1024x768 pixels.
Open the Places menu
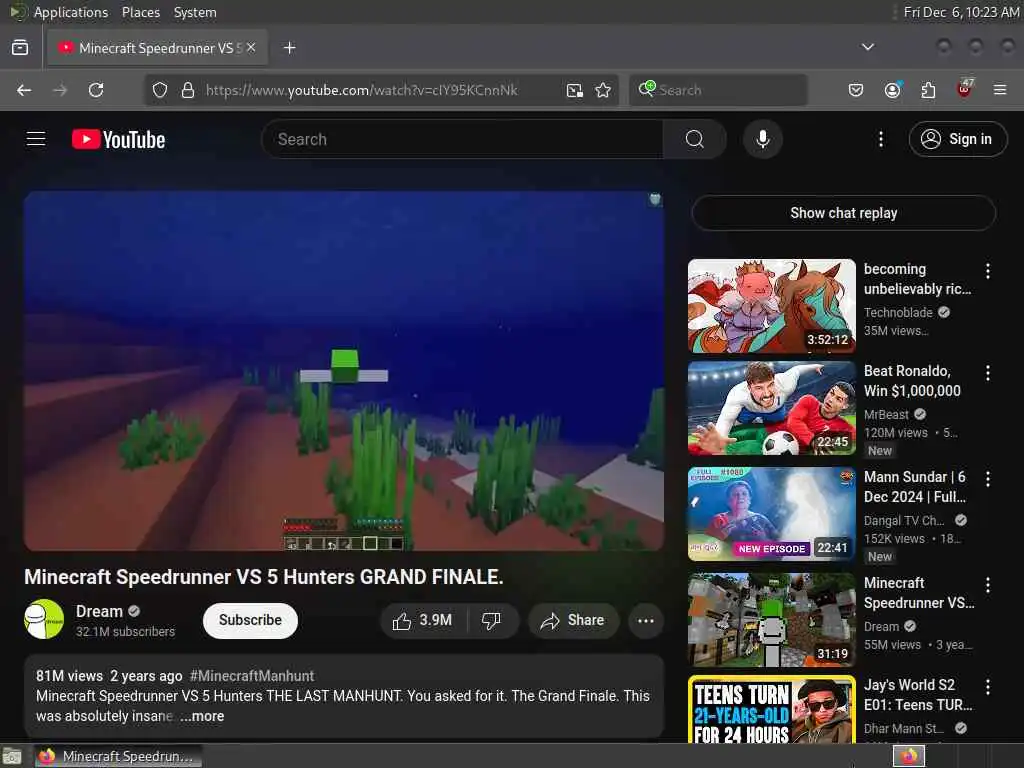141,12
